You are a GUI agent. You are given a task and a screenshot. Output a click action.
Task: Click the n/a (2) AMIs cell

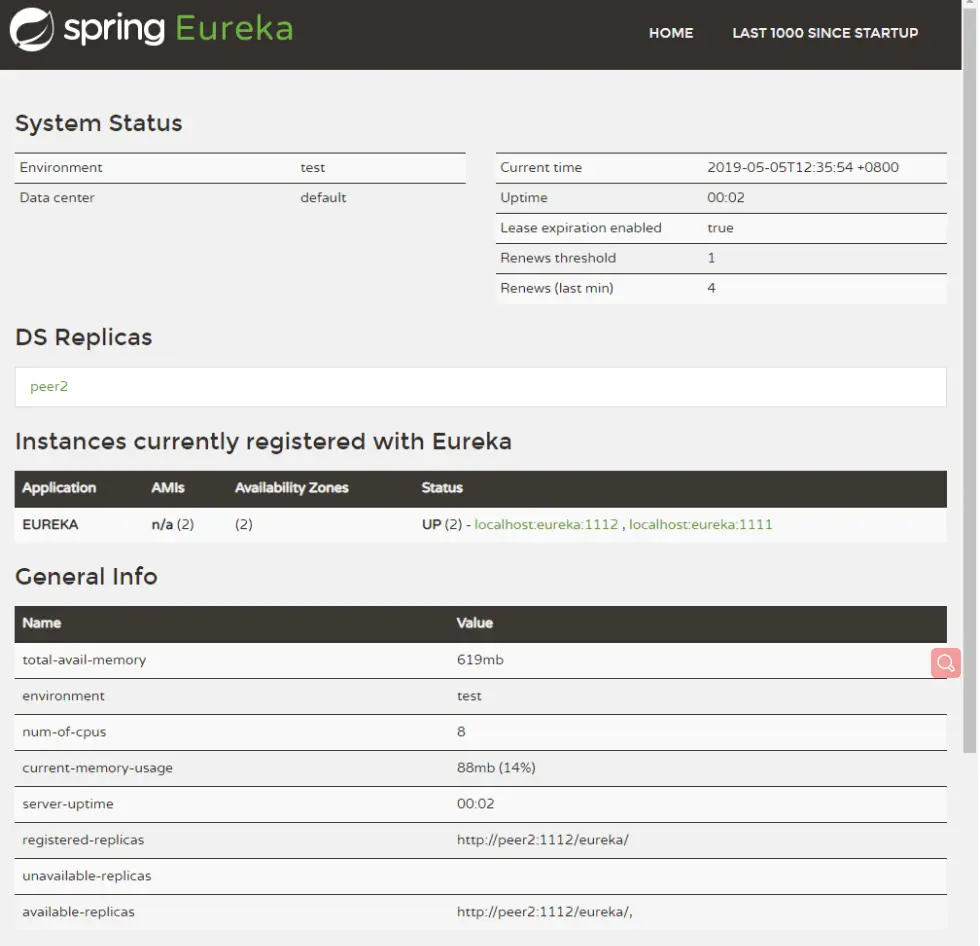172,524
